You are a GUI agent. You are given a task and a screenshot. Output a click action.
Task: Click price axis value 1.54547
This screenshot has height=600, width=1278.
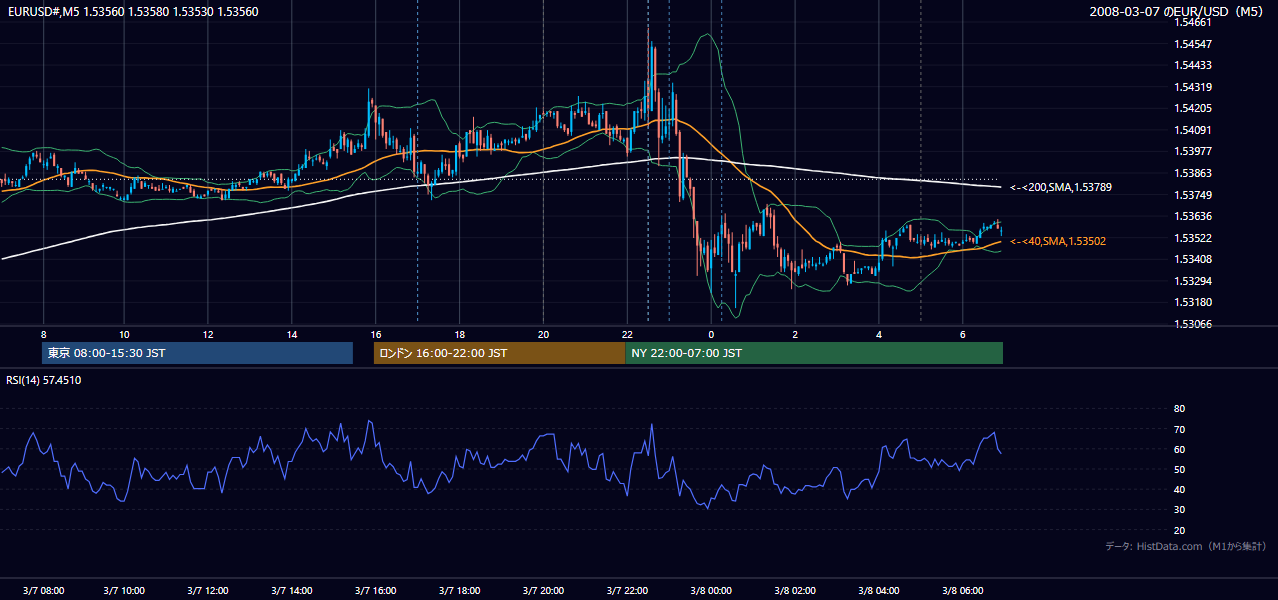(1193, 44)
